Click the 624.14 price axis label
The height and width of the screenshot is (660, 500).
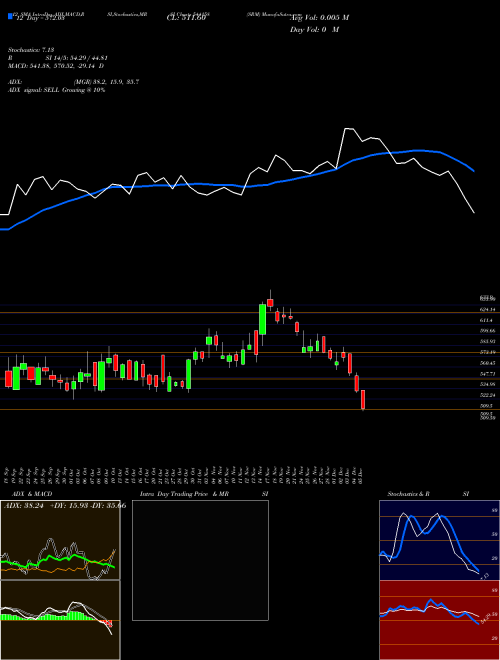(x=487, y=309)
